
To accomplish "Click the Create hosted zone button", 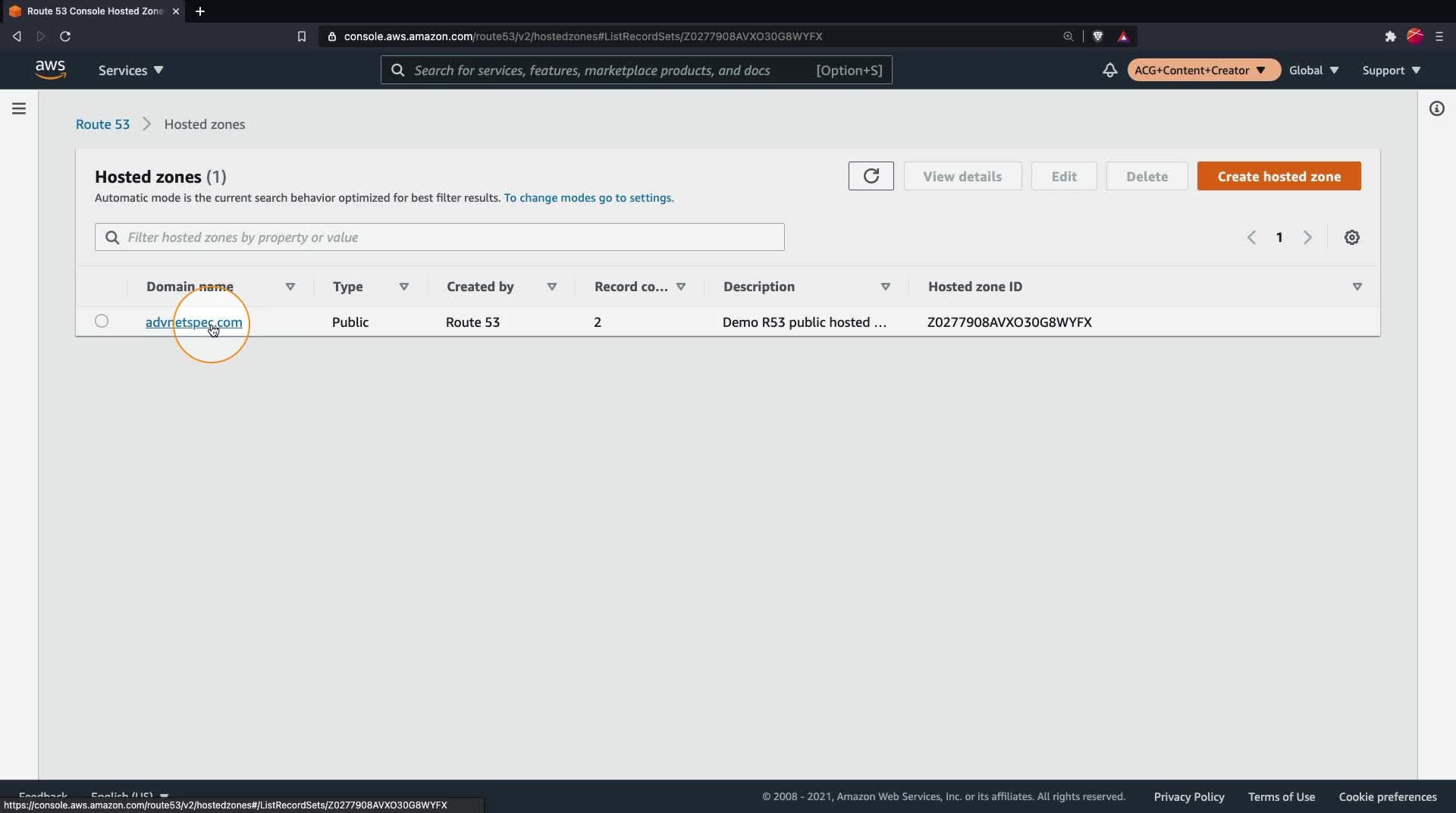I will pyautogui.click(x=1279, y=176).
